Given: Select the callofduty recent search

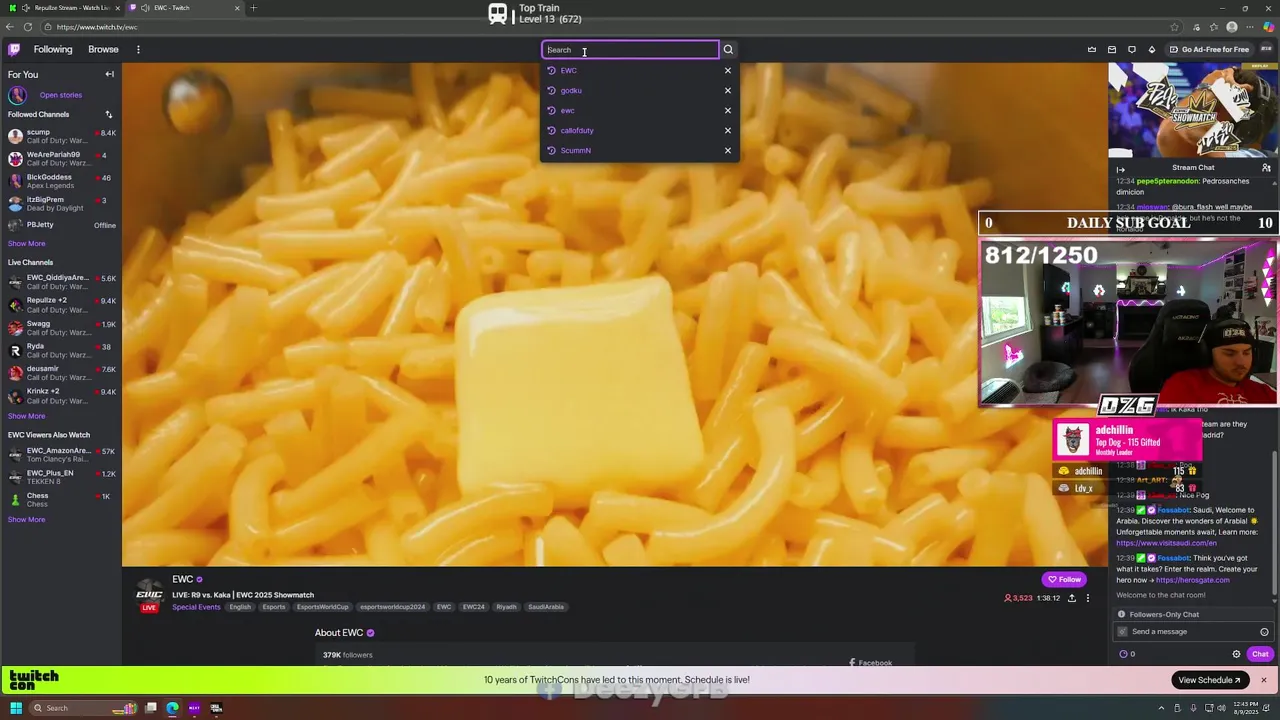Looking at the screenshot, I should (577, 130).
